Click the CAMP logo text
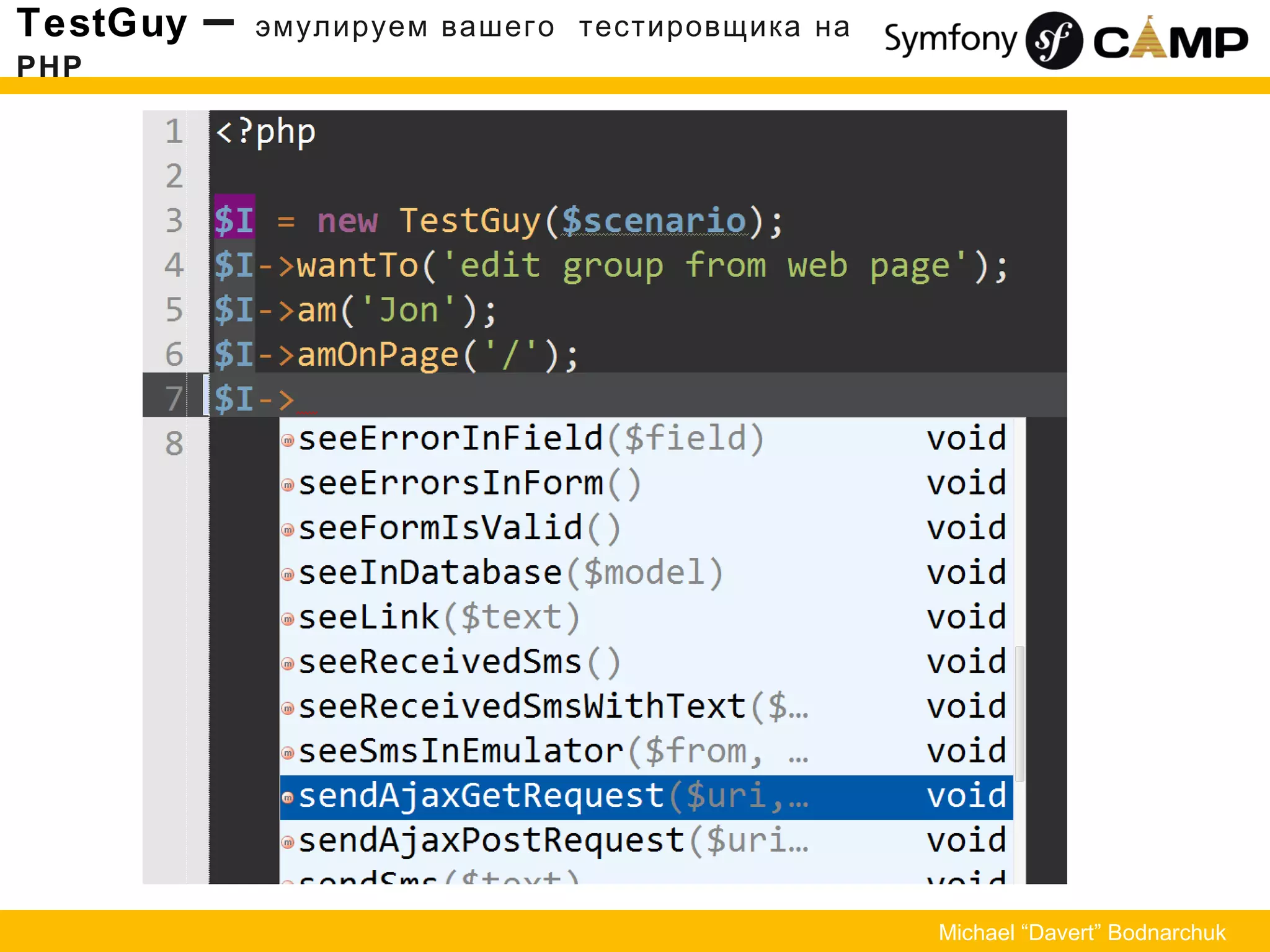Viewport: 1270px width, 952px height. tap(1170, 39)
